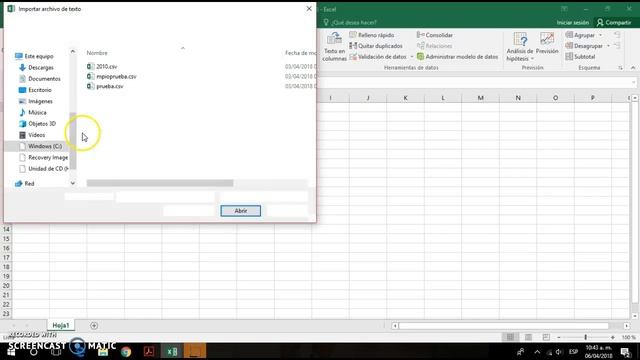Click ESP language indicator
The height and width of the screenshot is (360, 640).
coord(573,352)
